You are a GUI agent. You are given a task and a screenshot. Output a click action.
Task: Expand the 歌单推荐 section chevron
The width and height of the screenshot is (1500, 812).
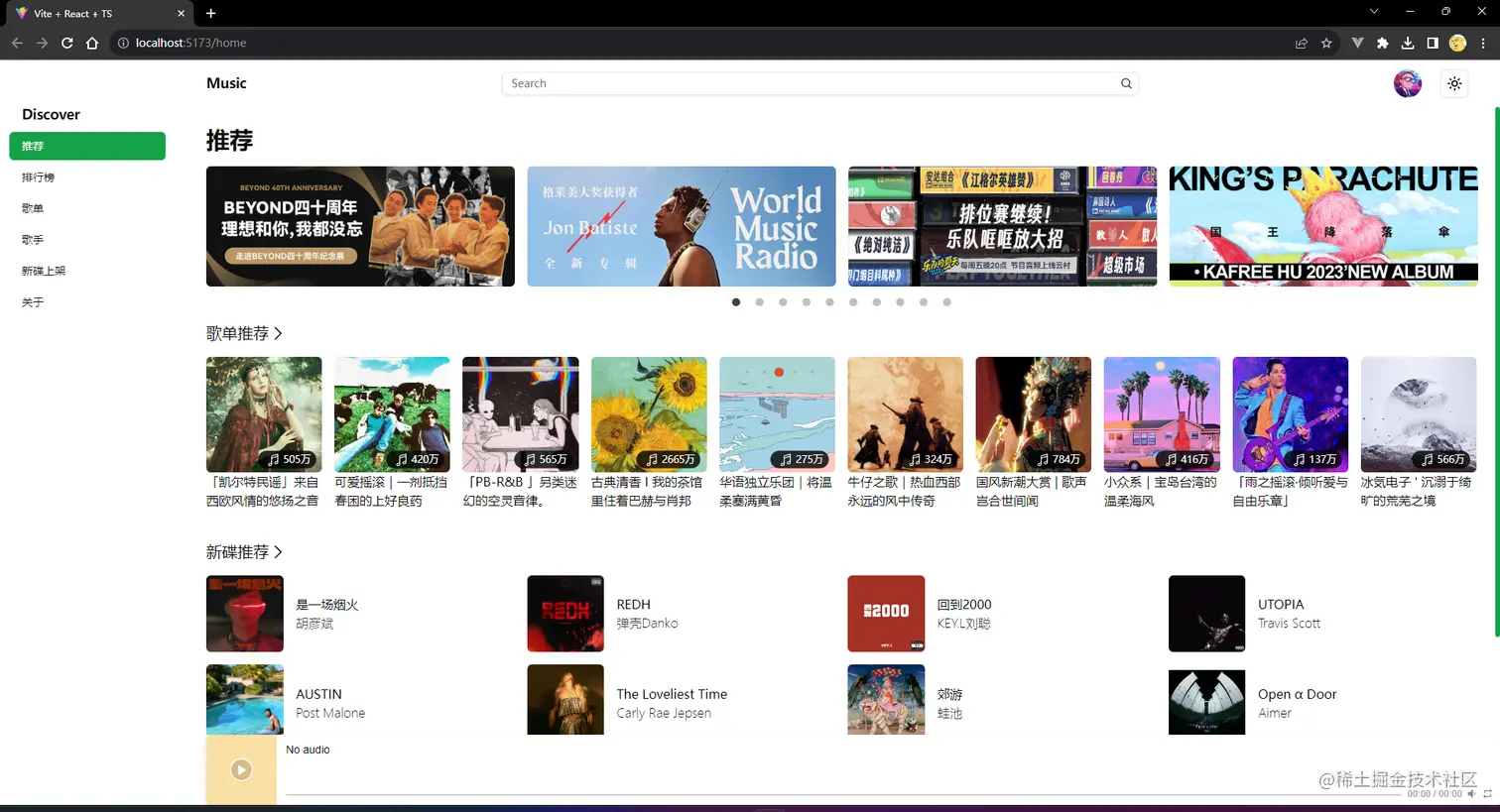(x=278, y=333)
